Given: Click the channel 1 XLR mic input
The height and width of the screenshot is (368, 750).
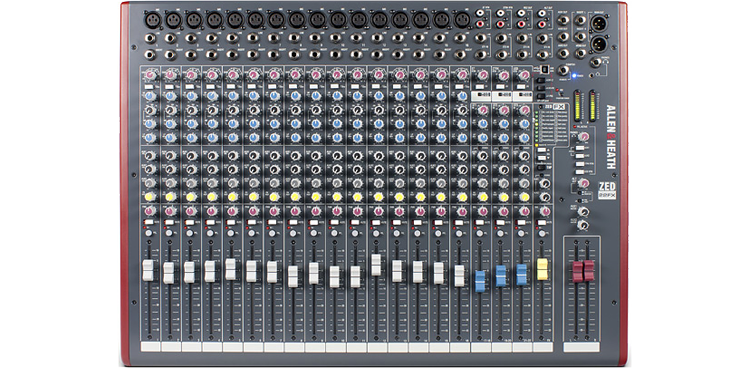Looking at the screenshot, I should (x=152, y=20).
